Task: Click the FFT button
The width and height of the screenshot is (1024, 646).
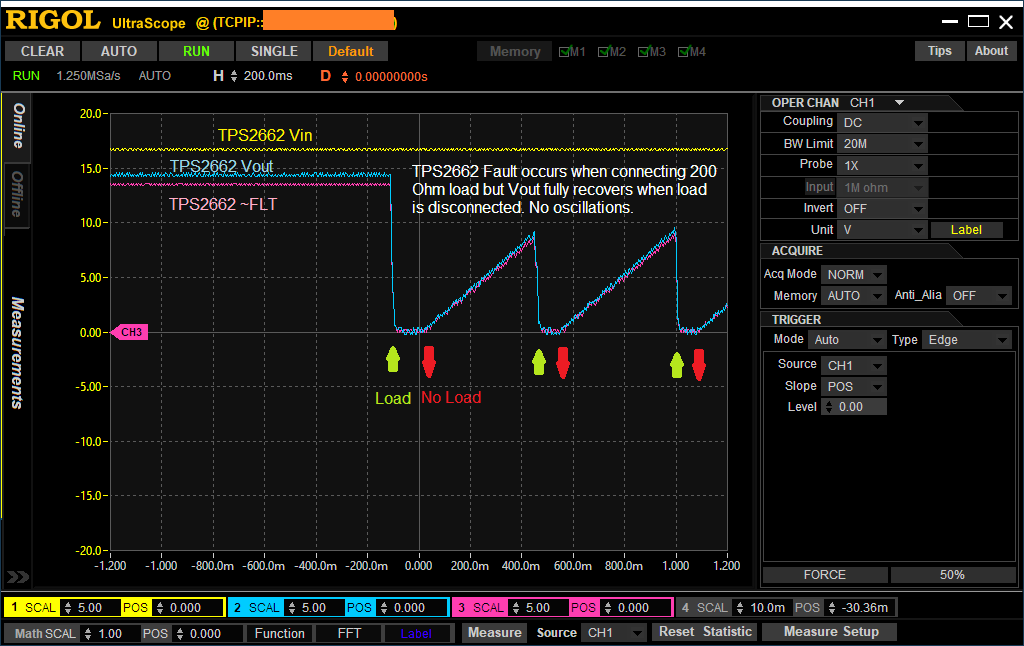Action: click(349, 634)
